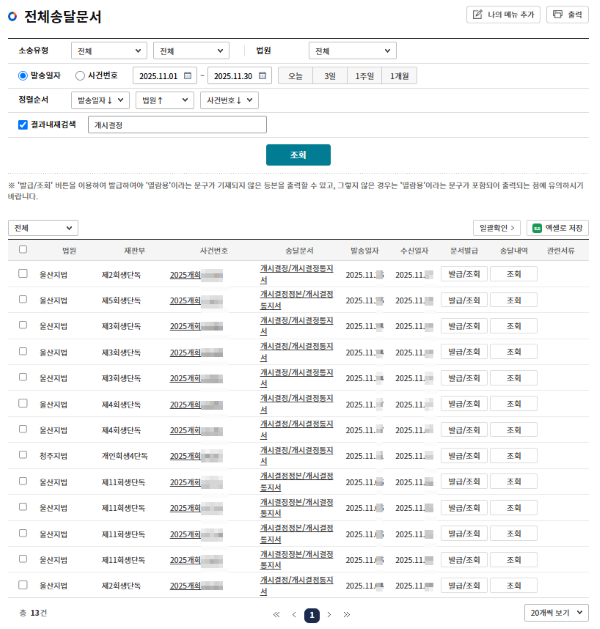Select the 1주일 date range option
Viewport: 600px width, 629px height.
(364, 75)
